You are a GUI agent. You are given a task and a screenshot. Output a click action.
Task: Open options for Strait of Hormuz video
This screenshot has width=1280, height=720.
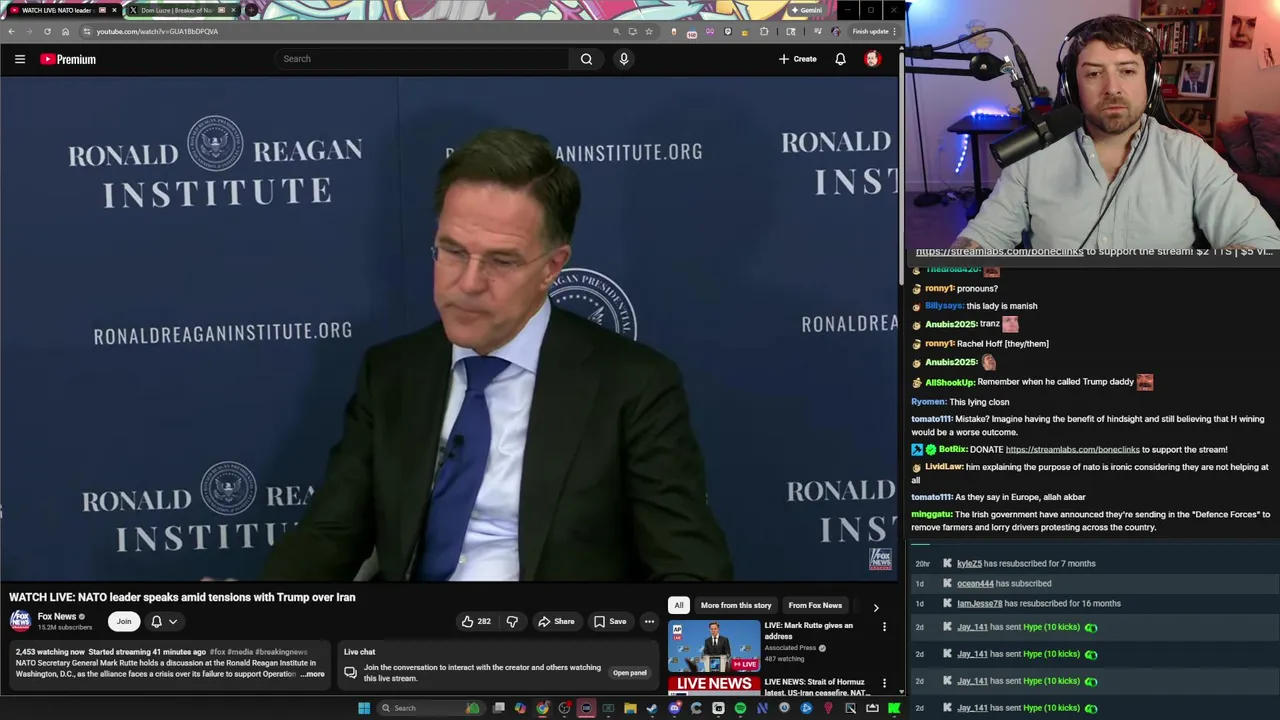coord(884,684)
